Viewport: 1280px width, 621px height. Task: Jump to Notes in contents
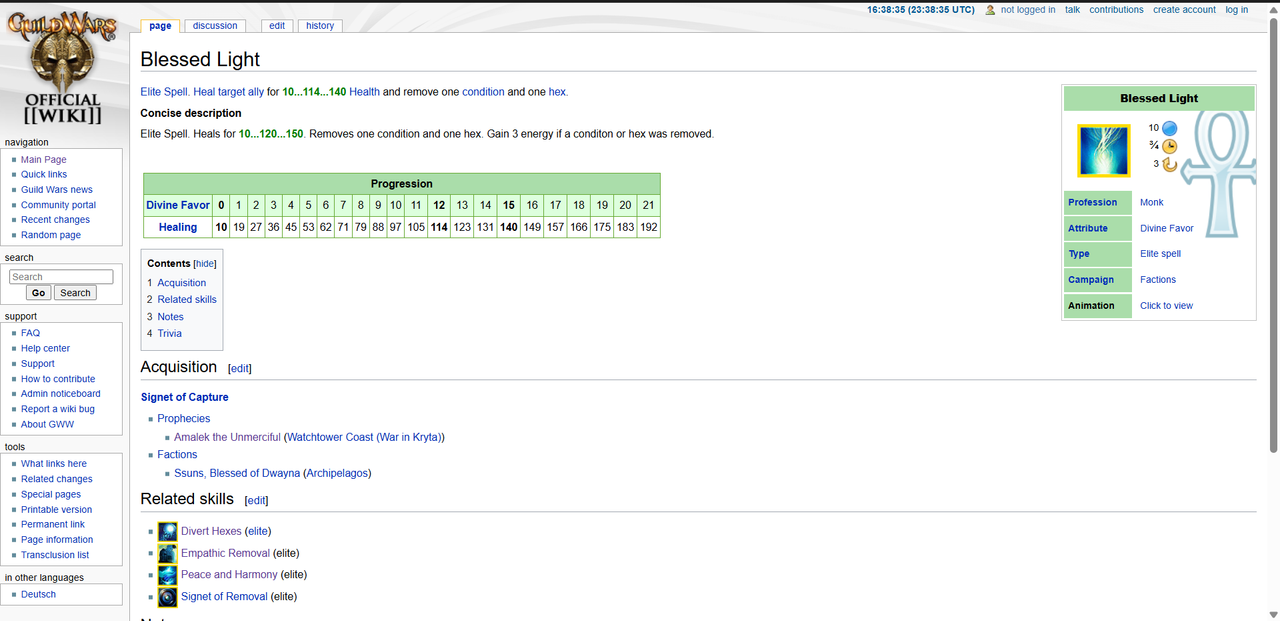(x=170, y=317)
